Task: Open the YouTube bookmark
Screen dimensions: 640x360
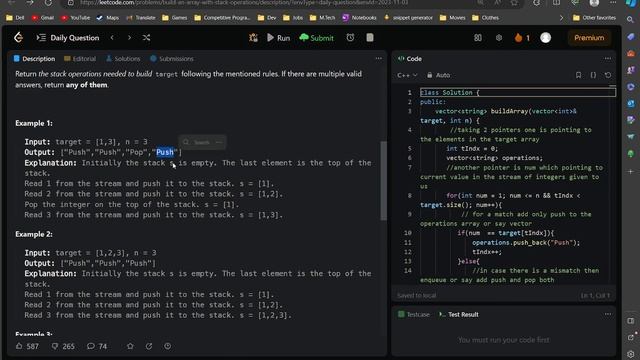Action: (x=76, y=18)
